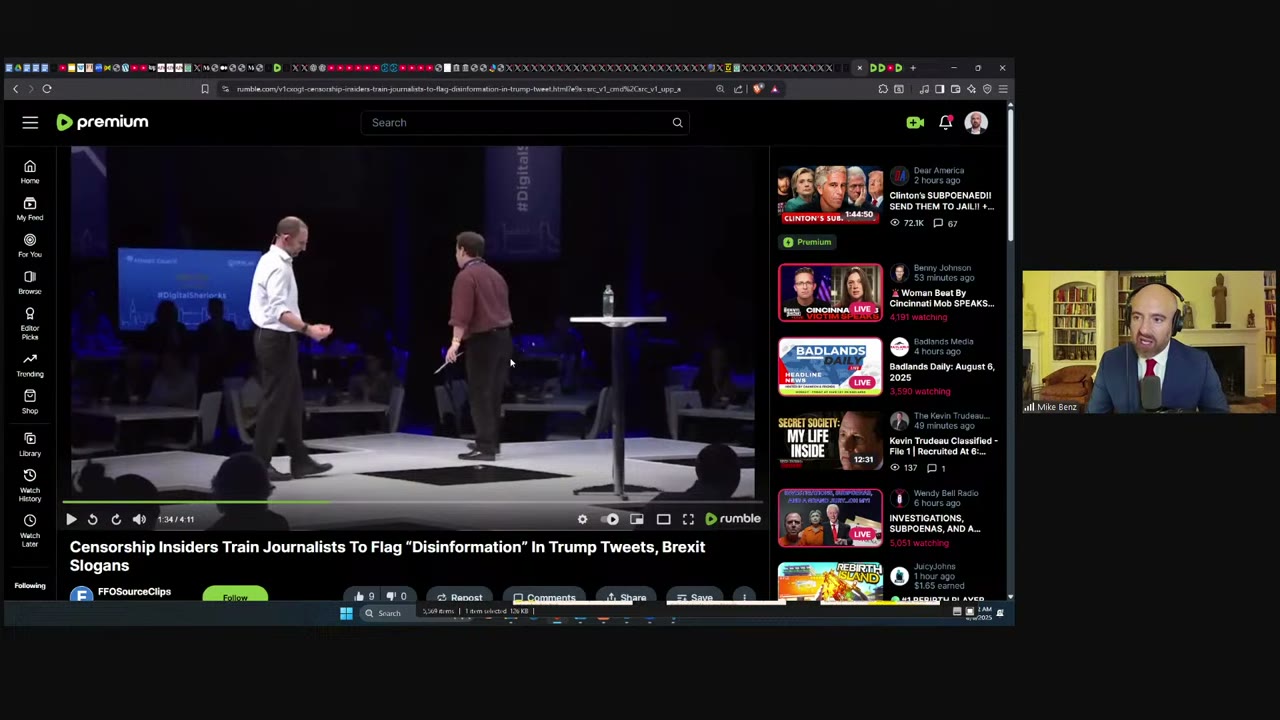Click the Rumble premium logo
This screenshot has height=720, width=1280.
pyautogui.click(x=102, y=122)
